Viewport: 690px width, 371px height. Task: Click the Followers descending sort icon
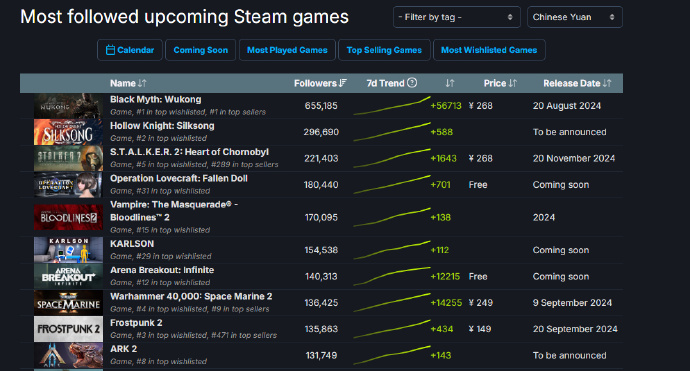343,83
